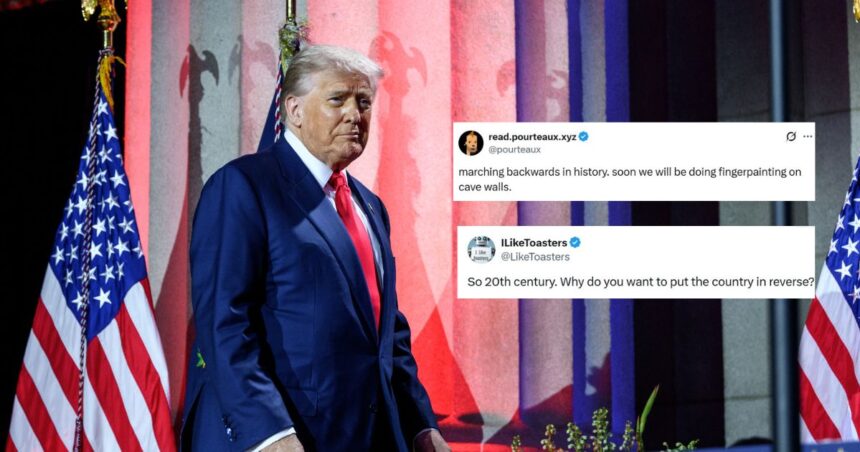Open the @pourteaux handle link
Image resolution: width=860 pixels, height=452 pixels.
click(514, 149)
